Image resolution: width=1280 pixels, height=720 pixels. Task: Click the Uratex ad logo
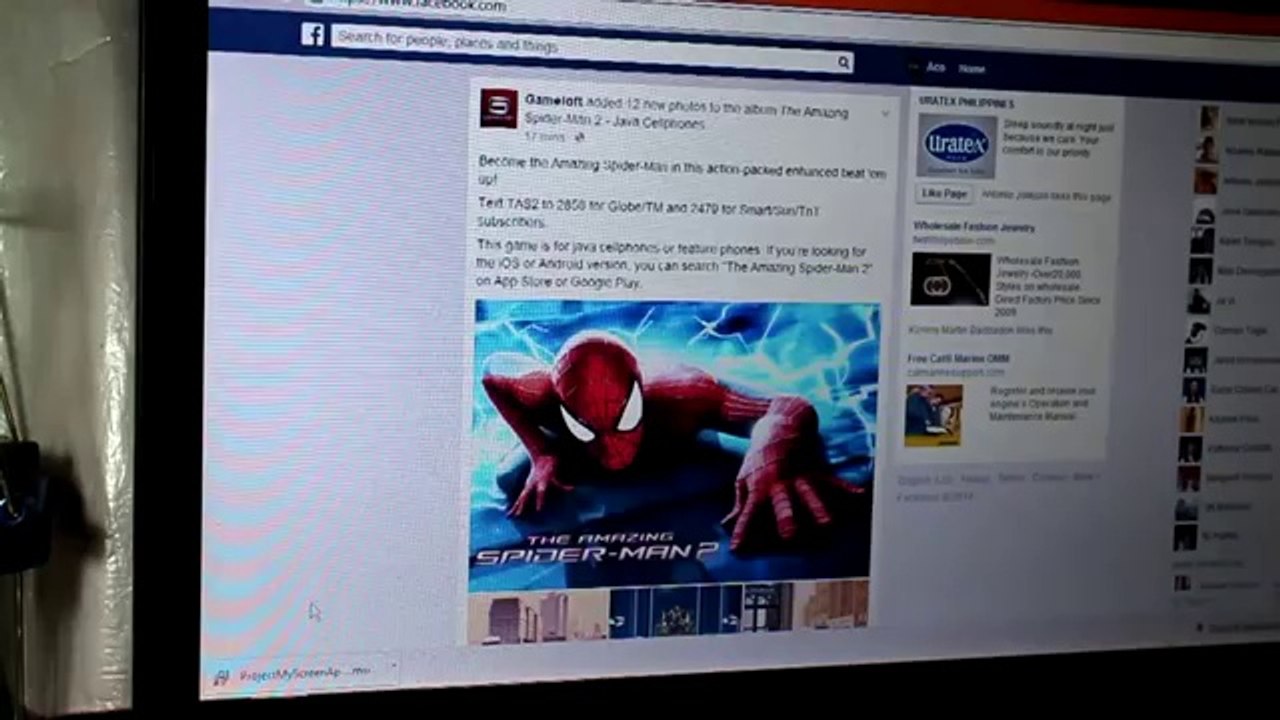[957, 147]
